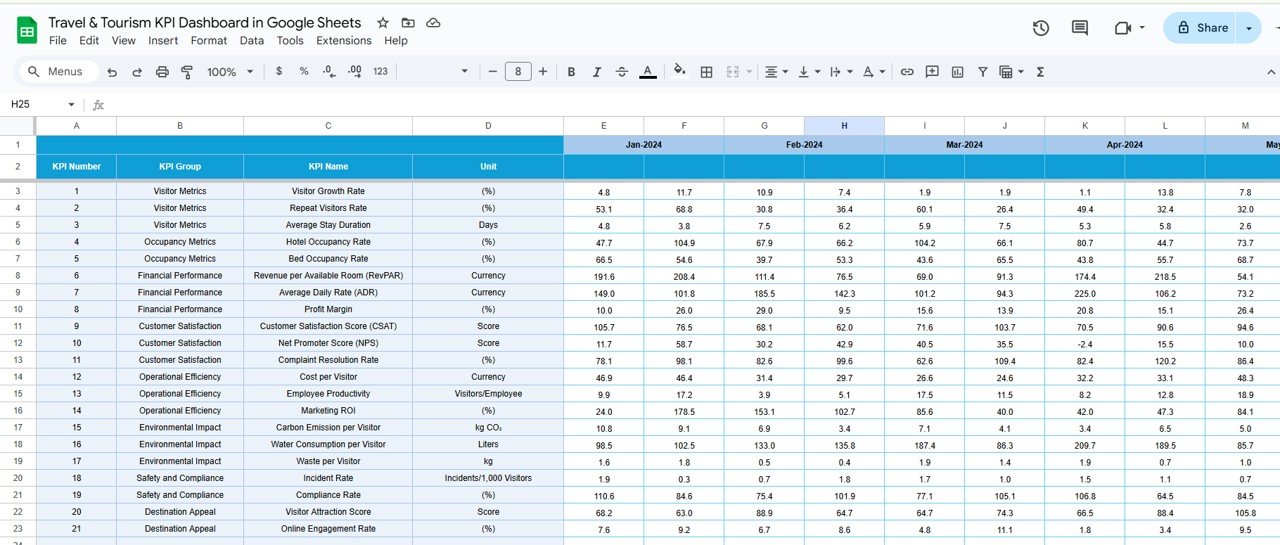
Task: Open the File menu
Action: point(58,41)
